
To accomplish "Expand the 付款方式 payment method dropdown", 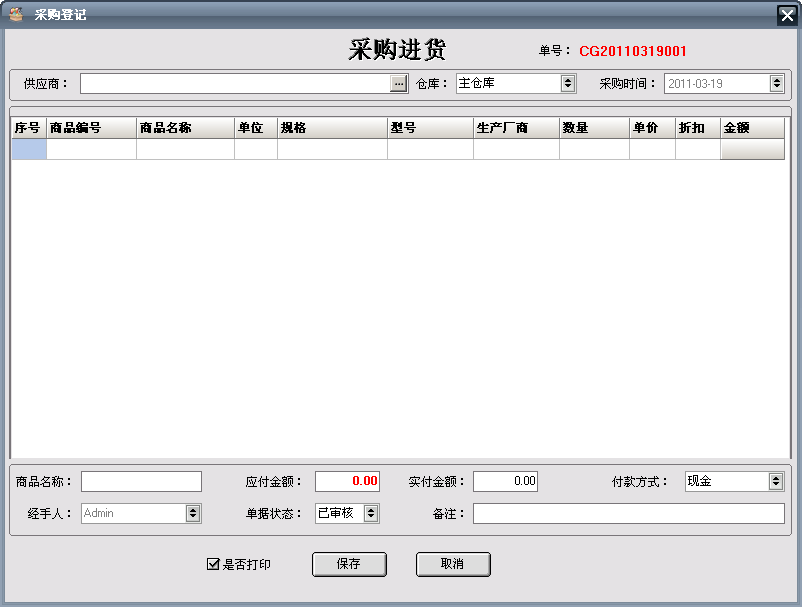I will pyautogui.click(x=776, y=482).
